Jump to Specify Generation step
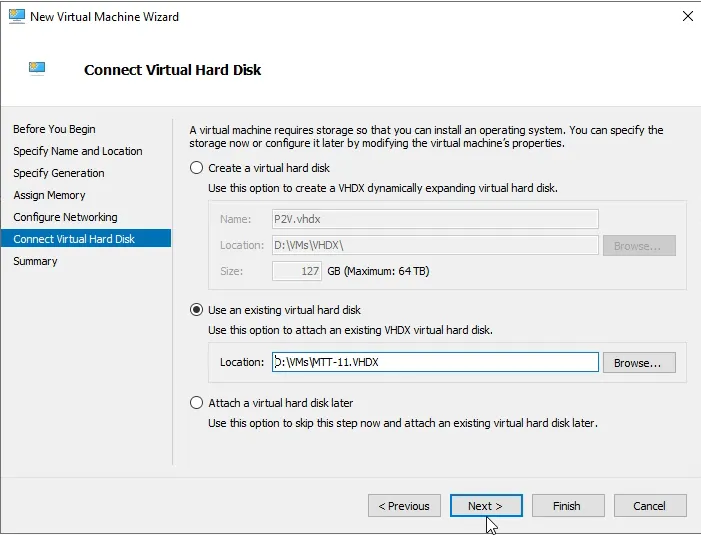701x535 pixels. (58, 173)
